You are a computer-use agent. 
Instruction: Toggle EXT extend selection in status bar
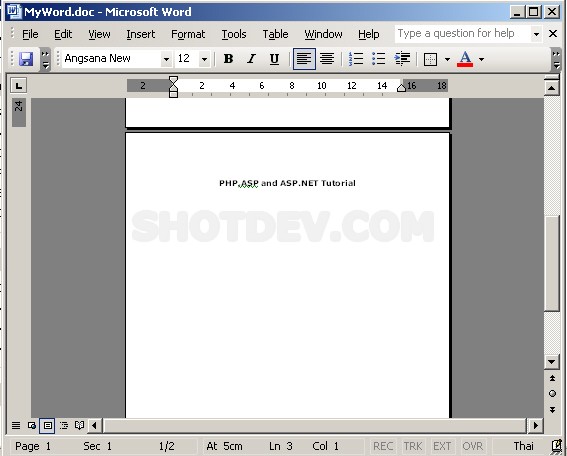pos(442,446)
